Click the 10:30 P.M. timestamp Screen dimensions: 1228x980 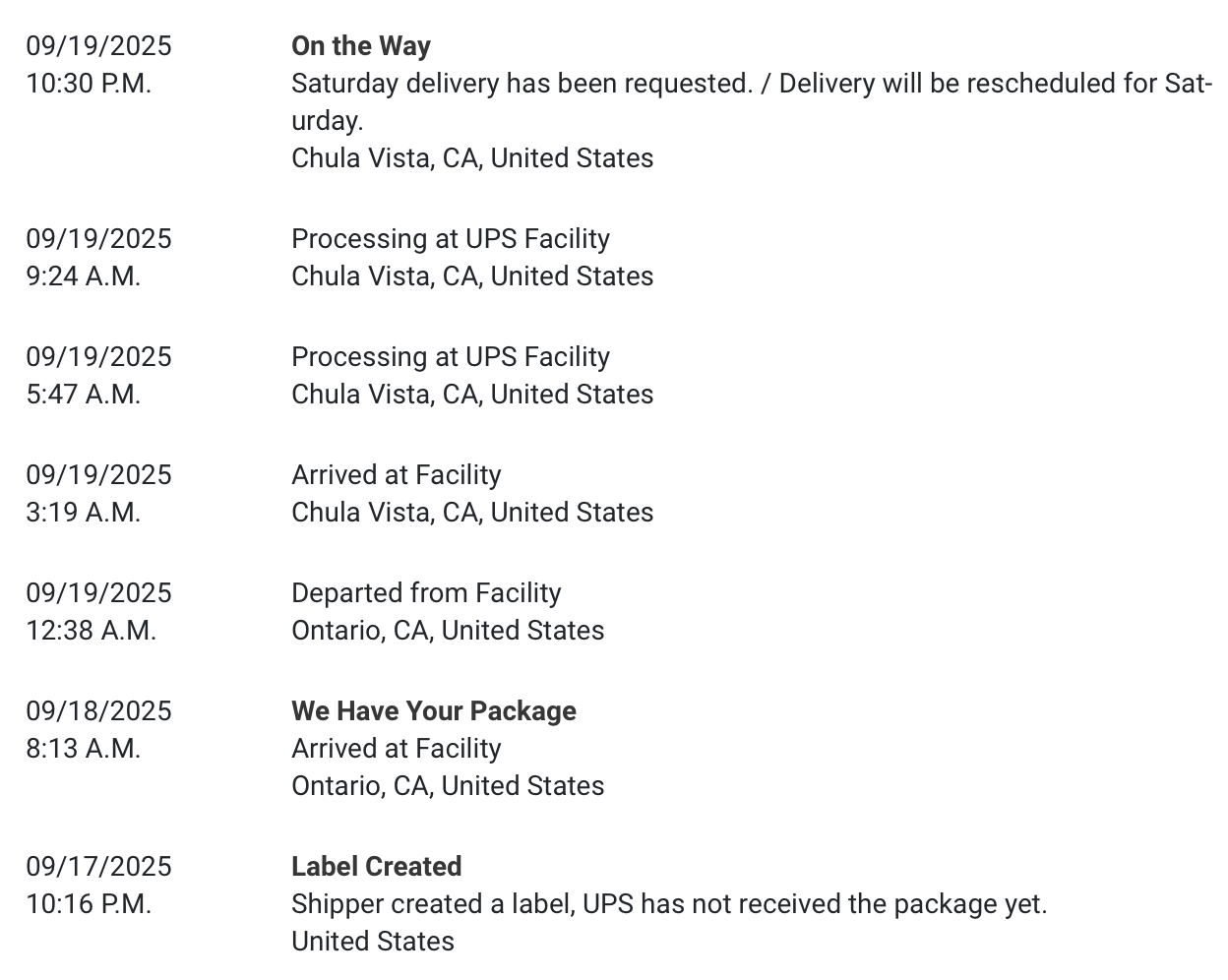(89, 84)
